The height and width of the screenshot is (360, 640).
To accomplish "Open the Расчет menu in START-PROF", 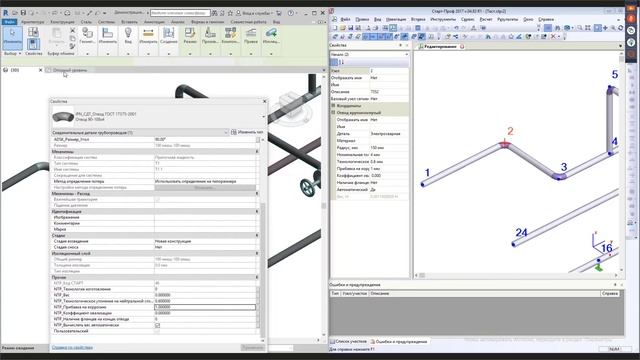I will pyautogui.click(x=486, y=19).
